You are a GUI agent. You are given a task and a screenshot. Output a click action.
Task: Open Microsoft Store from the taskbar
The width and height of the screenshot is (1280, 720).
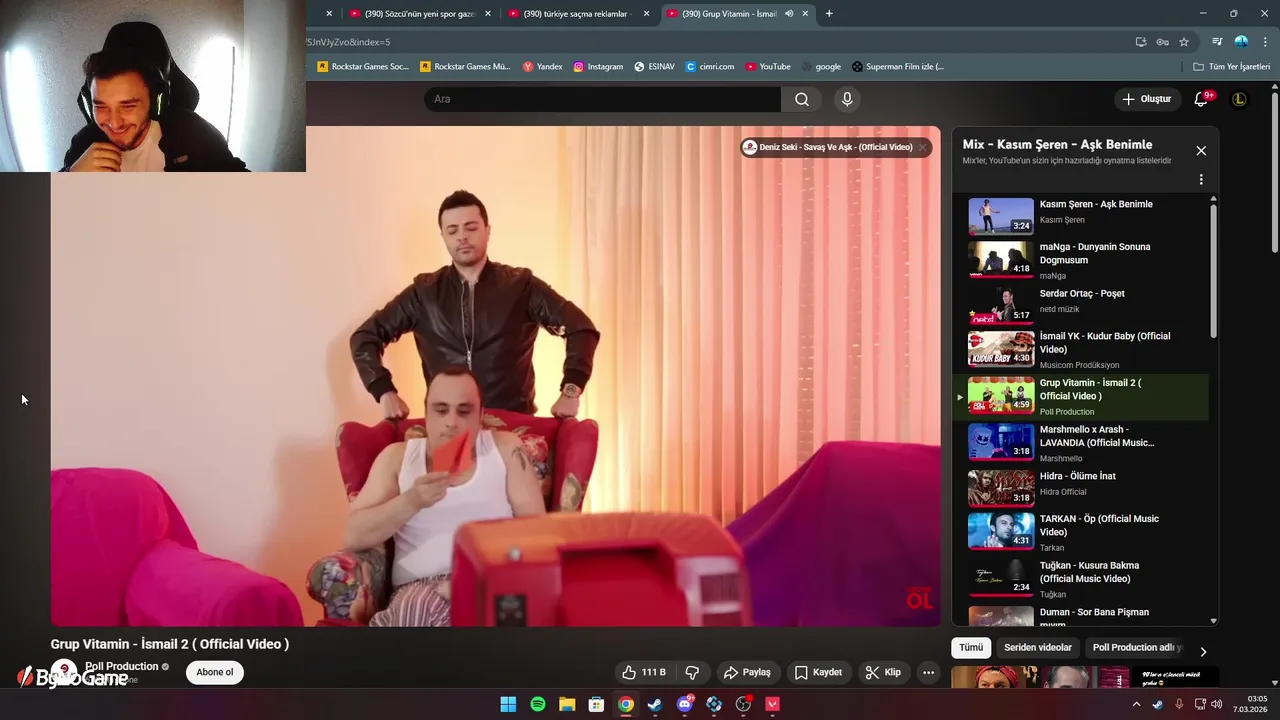click(x=596, y=704)
